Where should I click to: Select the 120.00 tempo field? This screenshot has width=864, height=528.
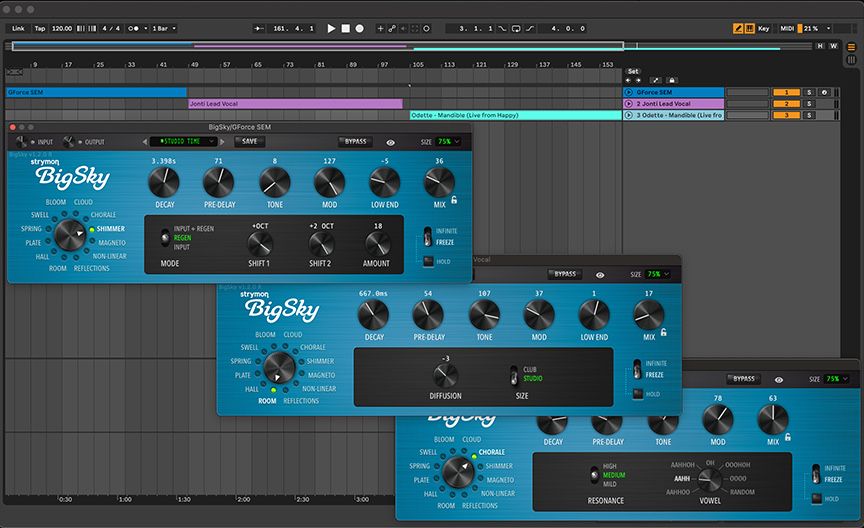[x=62, y=28]
